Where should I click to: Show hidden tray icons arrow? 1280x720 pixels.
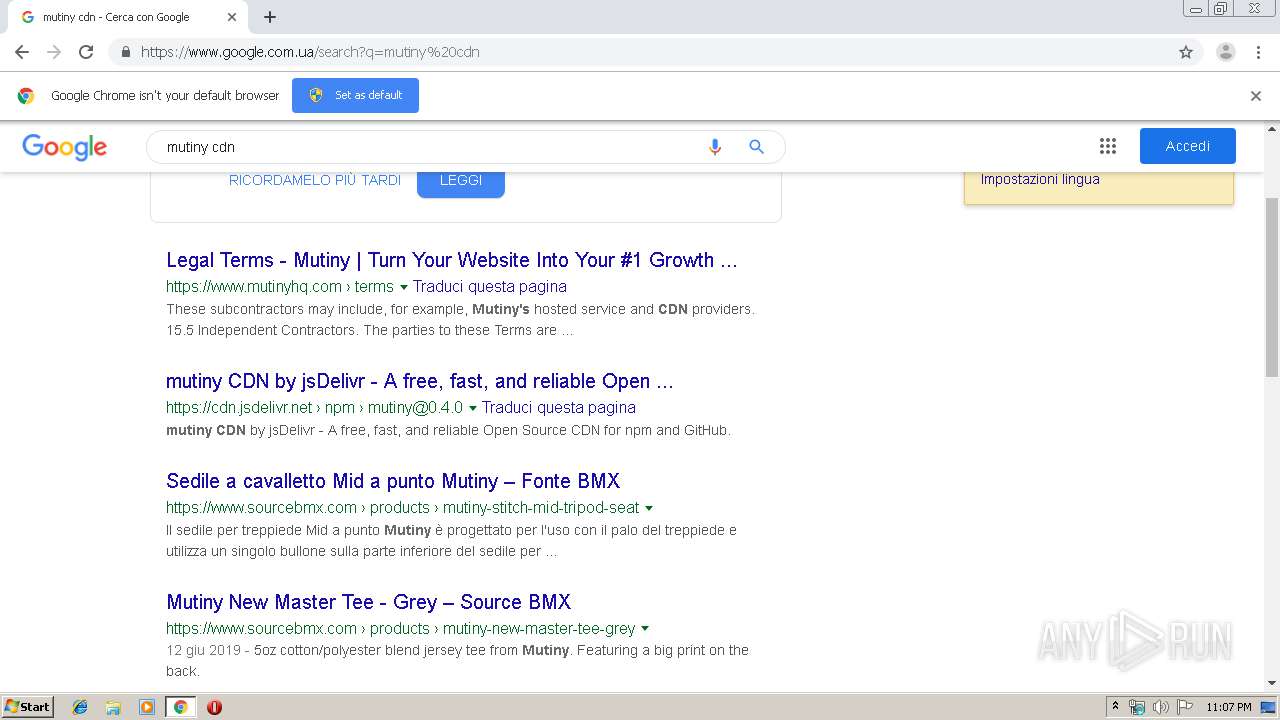point(1115,707)
